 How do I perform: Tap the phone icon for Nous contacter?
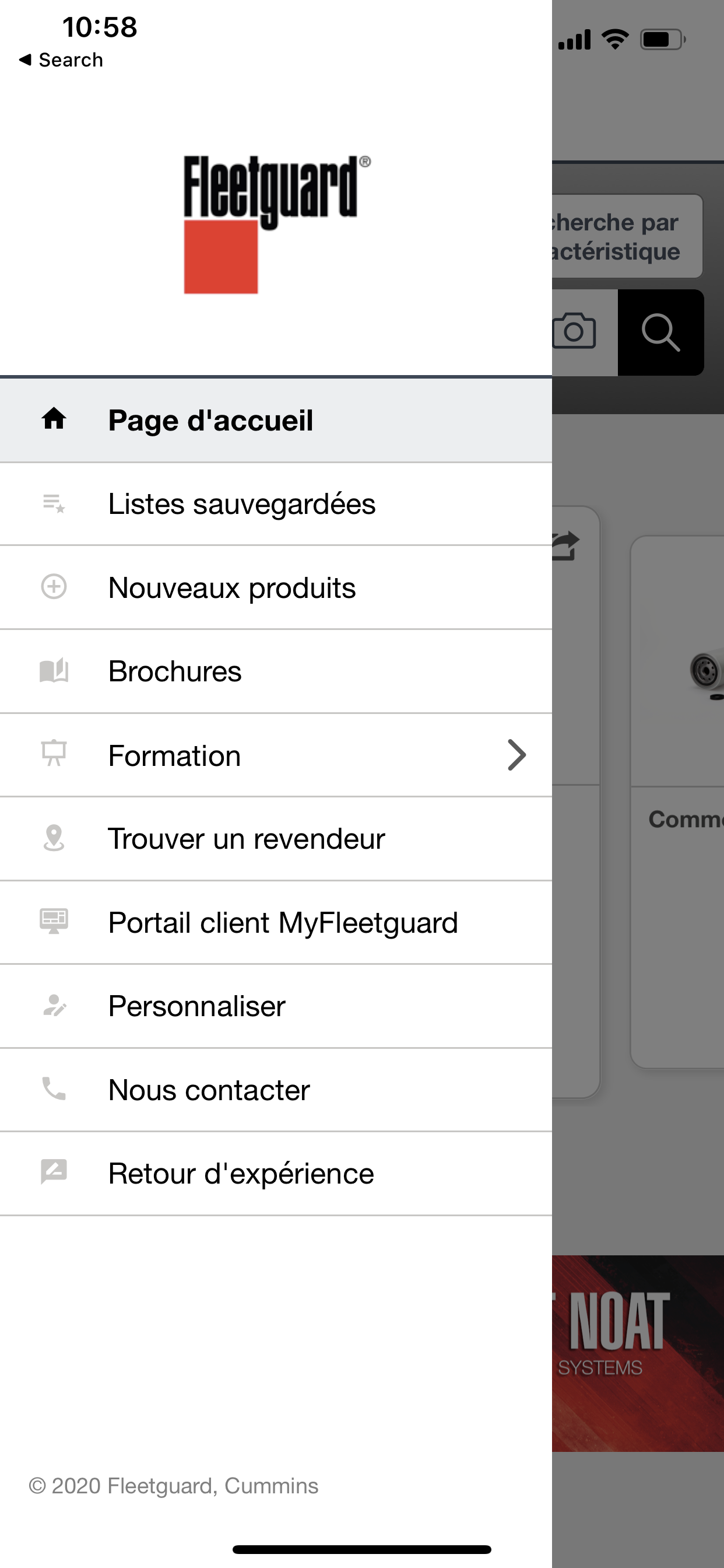pos(54,1089)
